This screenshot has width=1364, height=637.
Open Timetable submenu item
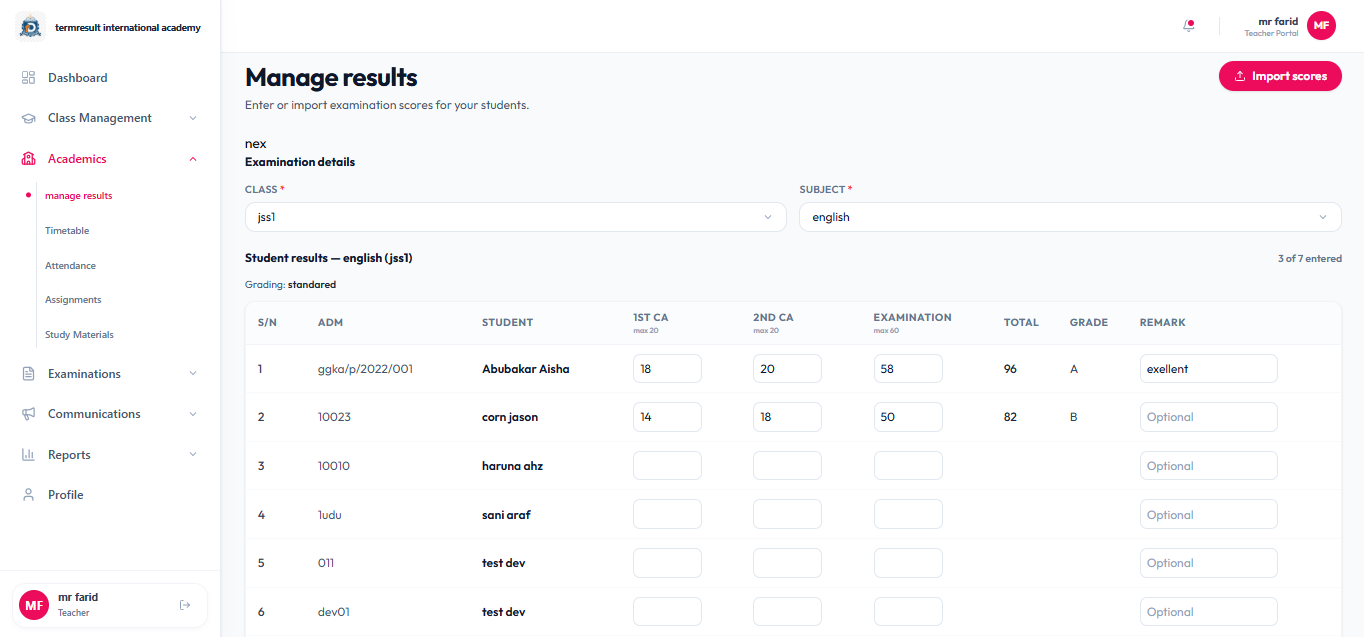(x=67, y=231)
